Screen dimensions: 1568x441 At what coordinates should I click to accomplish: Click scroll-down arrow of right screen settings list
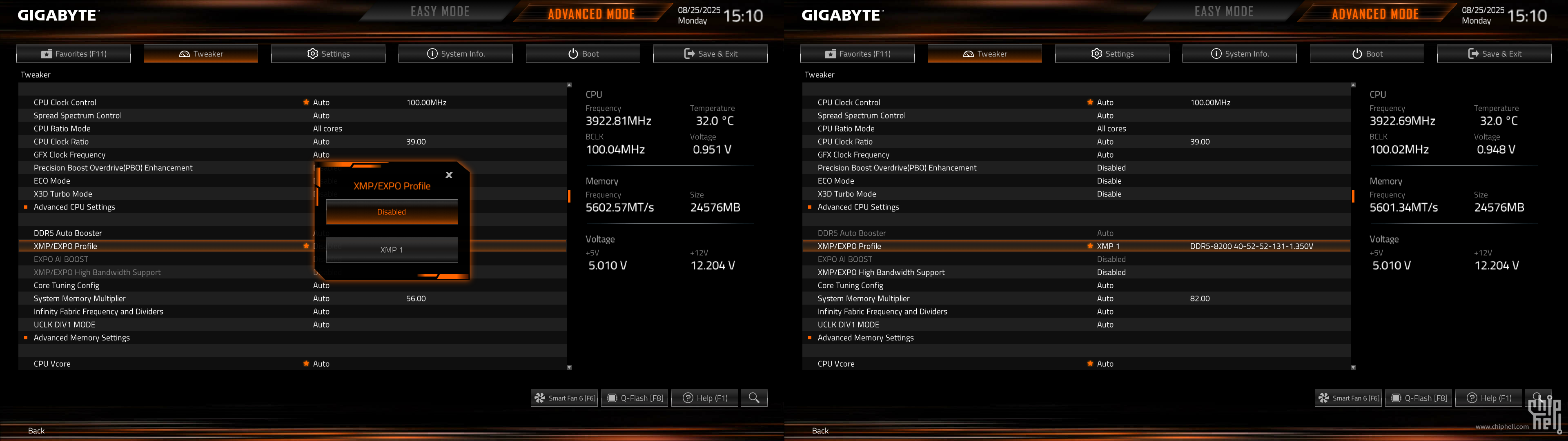(1353, 367)
